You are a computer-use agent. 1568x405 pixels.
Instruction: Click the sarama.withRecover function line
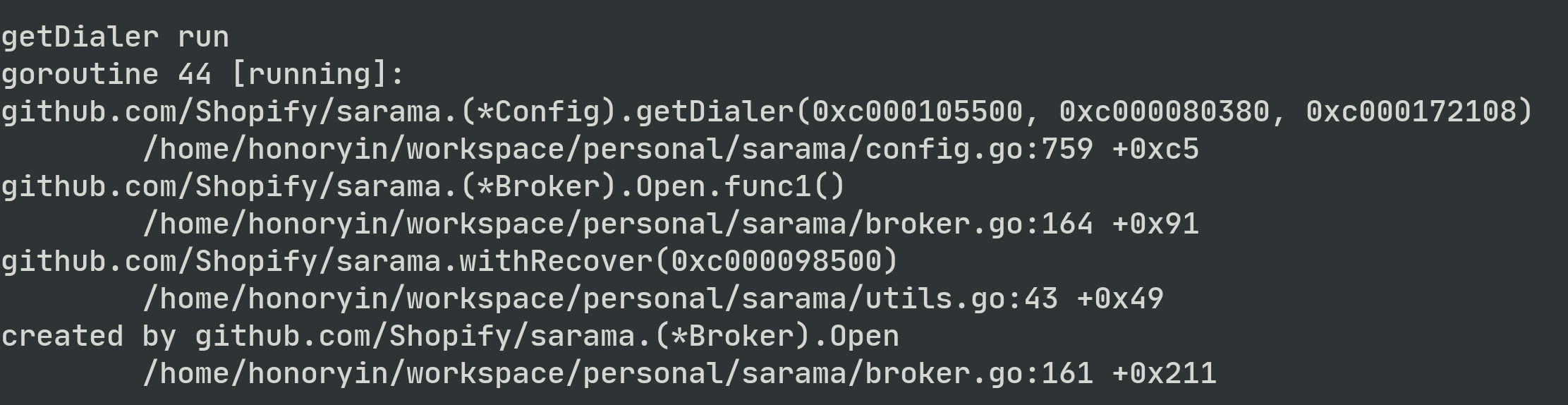(450, 262)
